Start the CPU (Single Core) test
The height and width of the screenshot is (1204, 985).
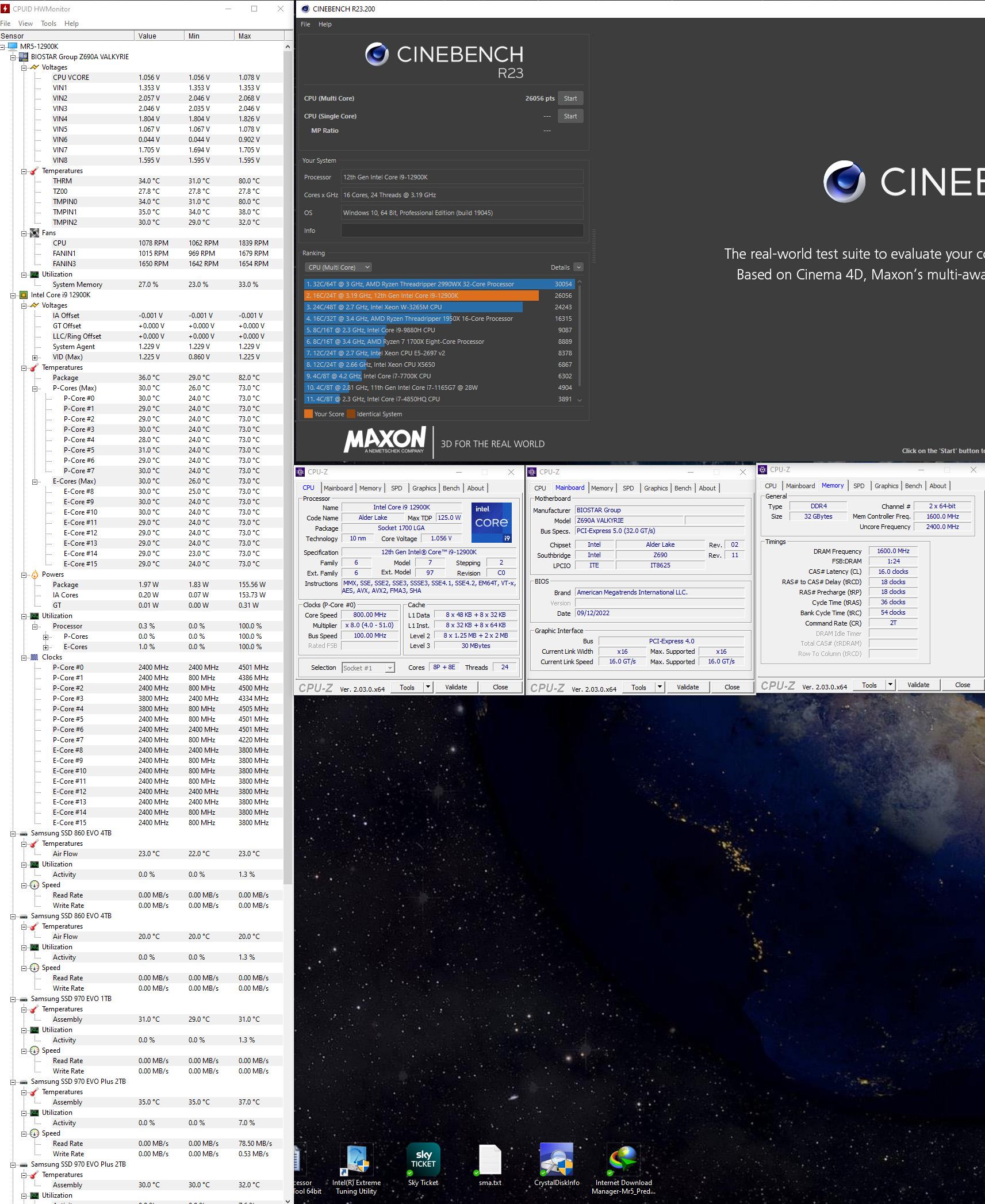pos(570,116)
